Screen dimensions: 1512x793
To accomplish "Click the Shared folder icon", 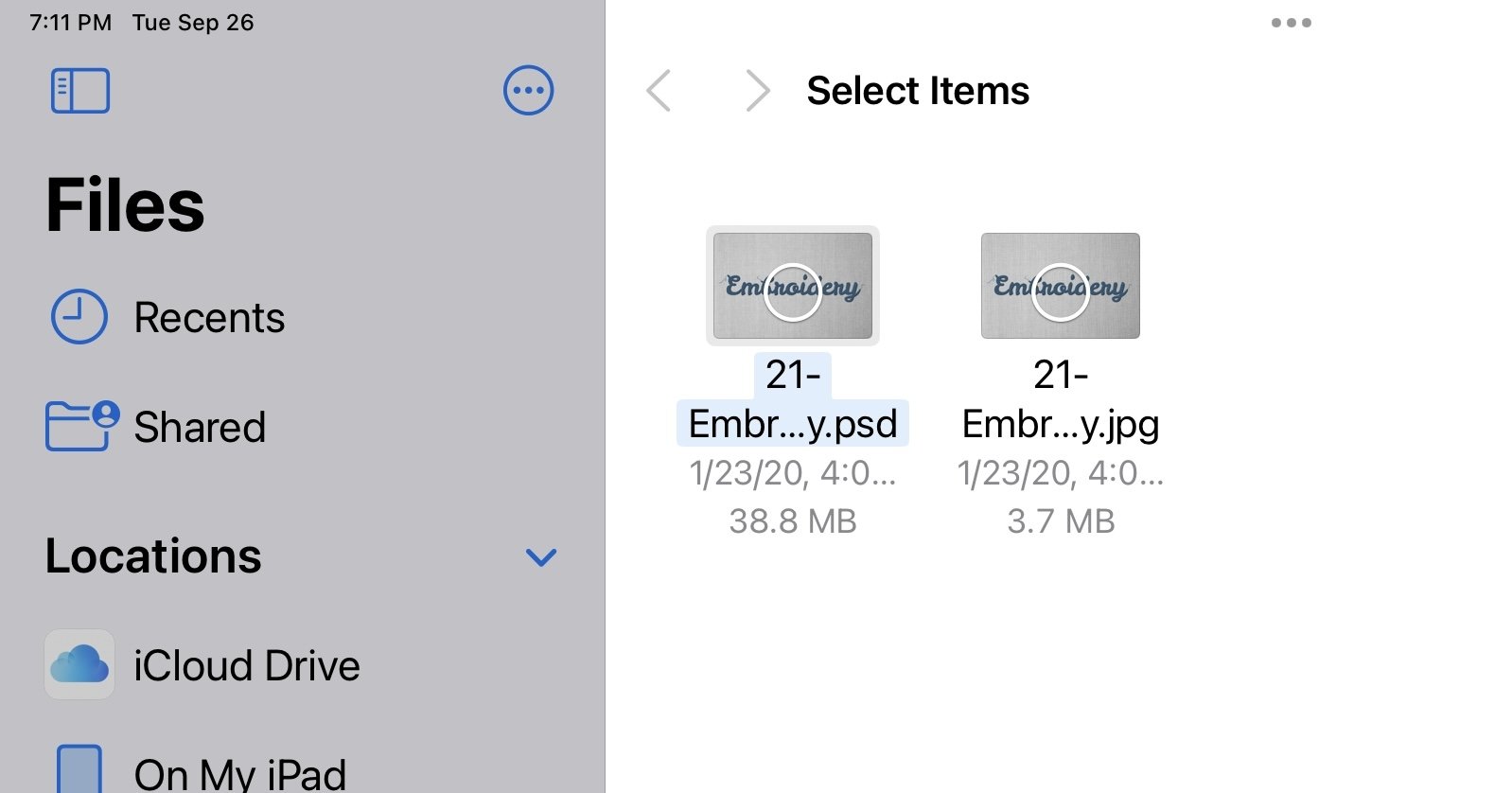I will pyautogui.click(x=81, y=426).
